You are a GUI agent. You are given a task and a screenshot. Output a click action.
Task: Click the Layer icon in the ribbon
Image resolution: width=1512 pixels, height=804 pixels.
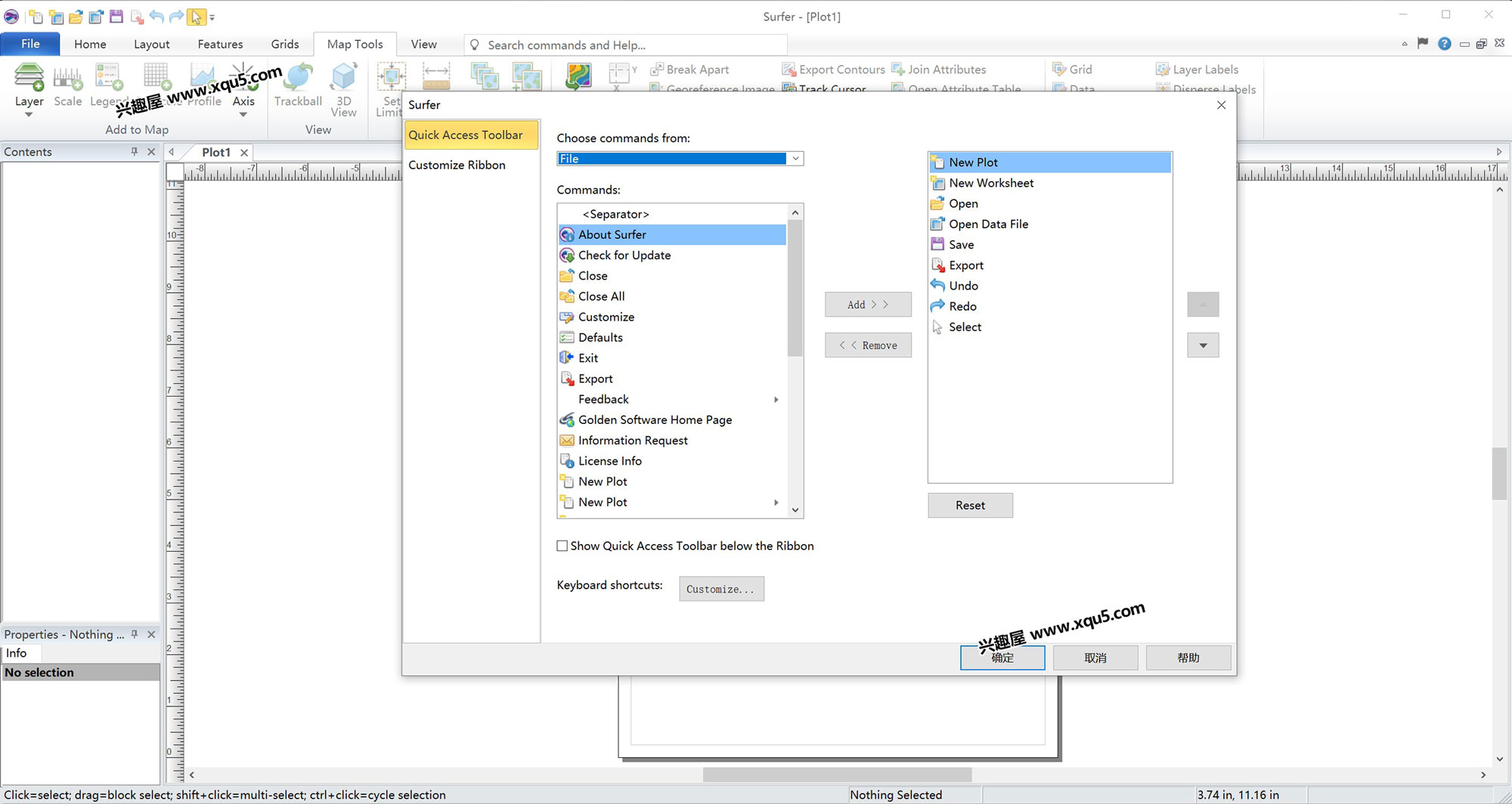(x=29, y=76)
